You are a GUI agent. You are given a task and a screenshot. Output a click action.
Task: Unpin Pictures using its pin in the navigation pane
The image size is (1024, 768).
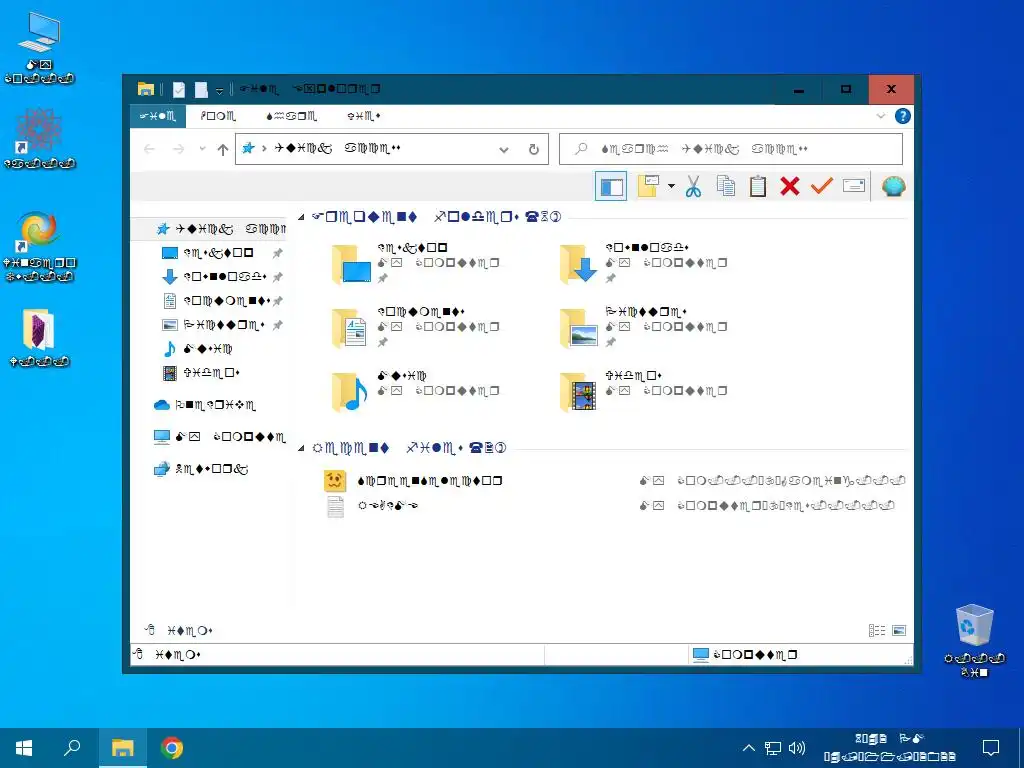[278, 325]
